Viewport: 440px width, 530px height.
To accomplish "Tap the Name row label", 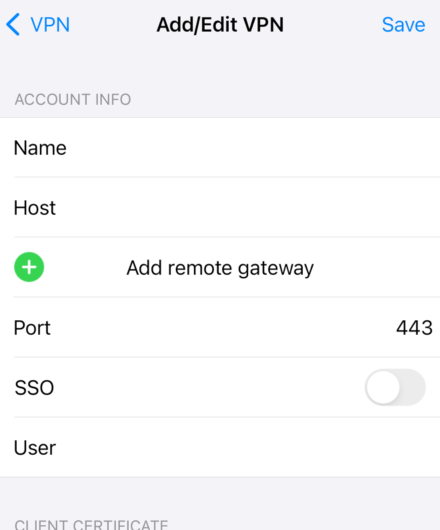I will [40, 148].
